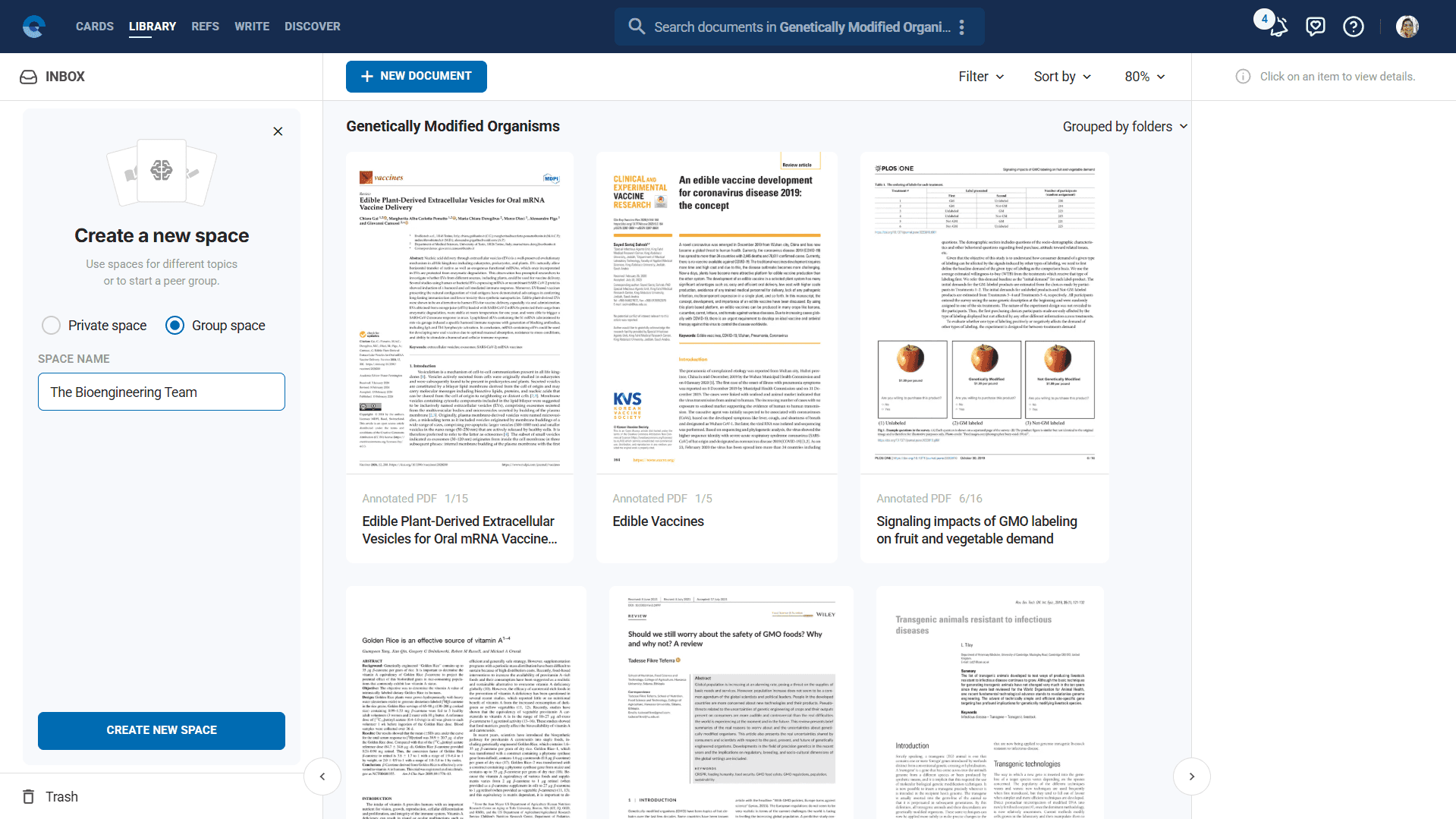Switch to the Cards tab
The image size is (1456, 819).
(x=95, y=27)
